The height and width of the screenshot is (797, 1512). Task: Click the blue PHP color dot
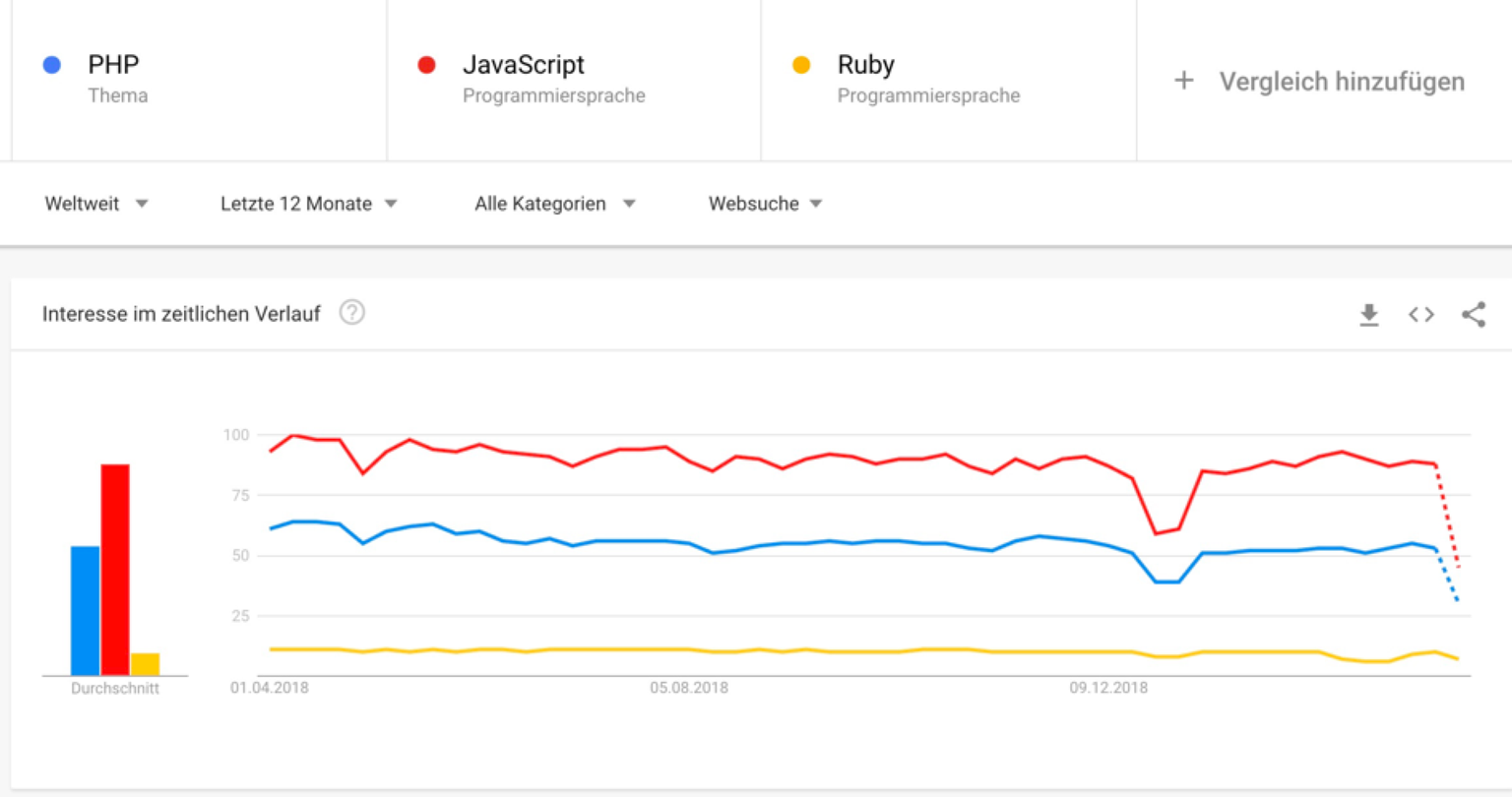coord(52,65)
